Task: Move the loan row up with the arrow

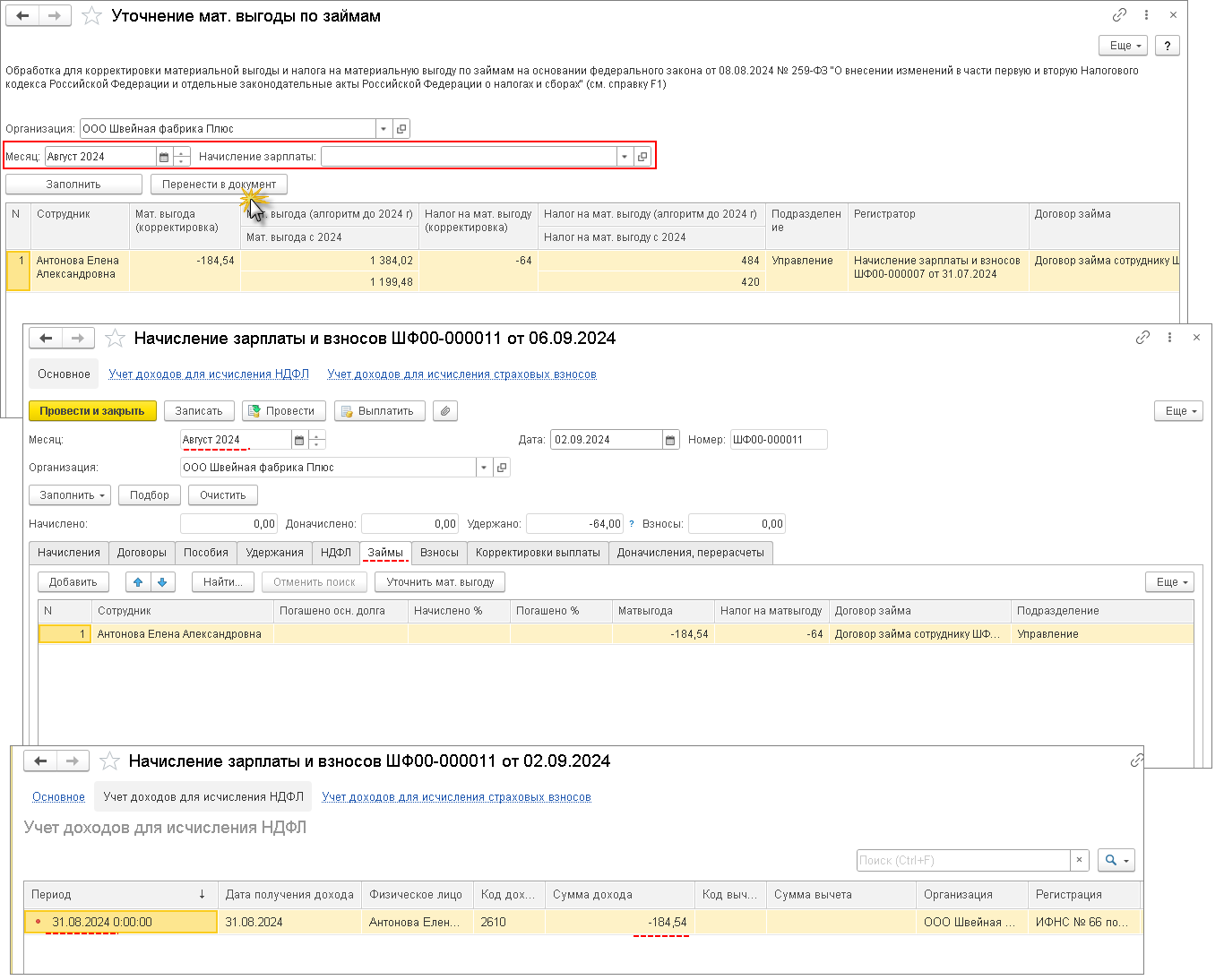Action: (x=138, y=582)
